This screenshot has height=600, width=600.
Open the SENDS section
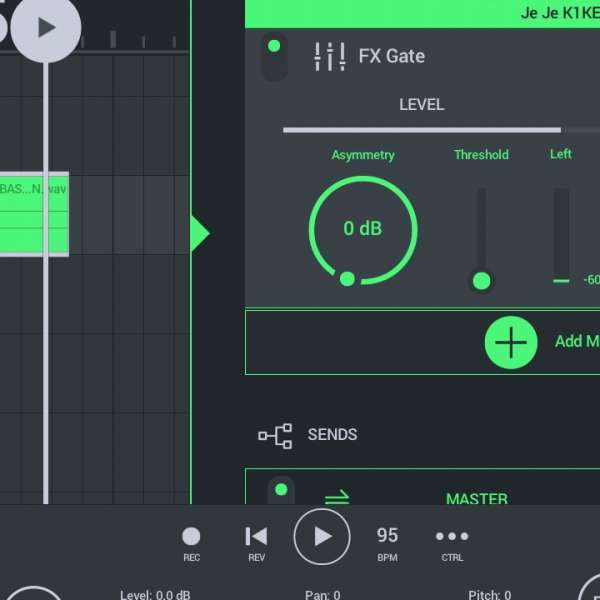coord(332,435)
